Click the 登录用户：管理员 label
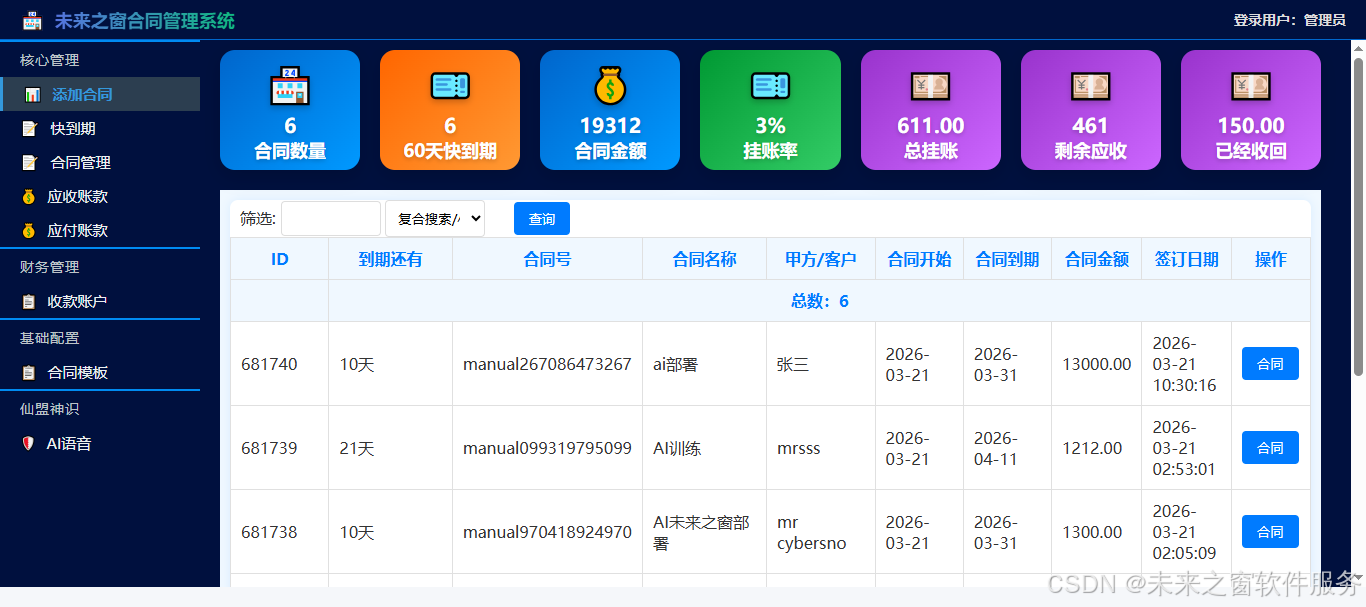 (x=1289, y=20)
